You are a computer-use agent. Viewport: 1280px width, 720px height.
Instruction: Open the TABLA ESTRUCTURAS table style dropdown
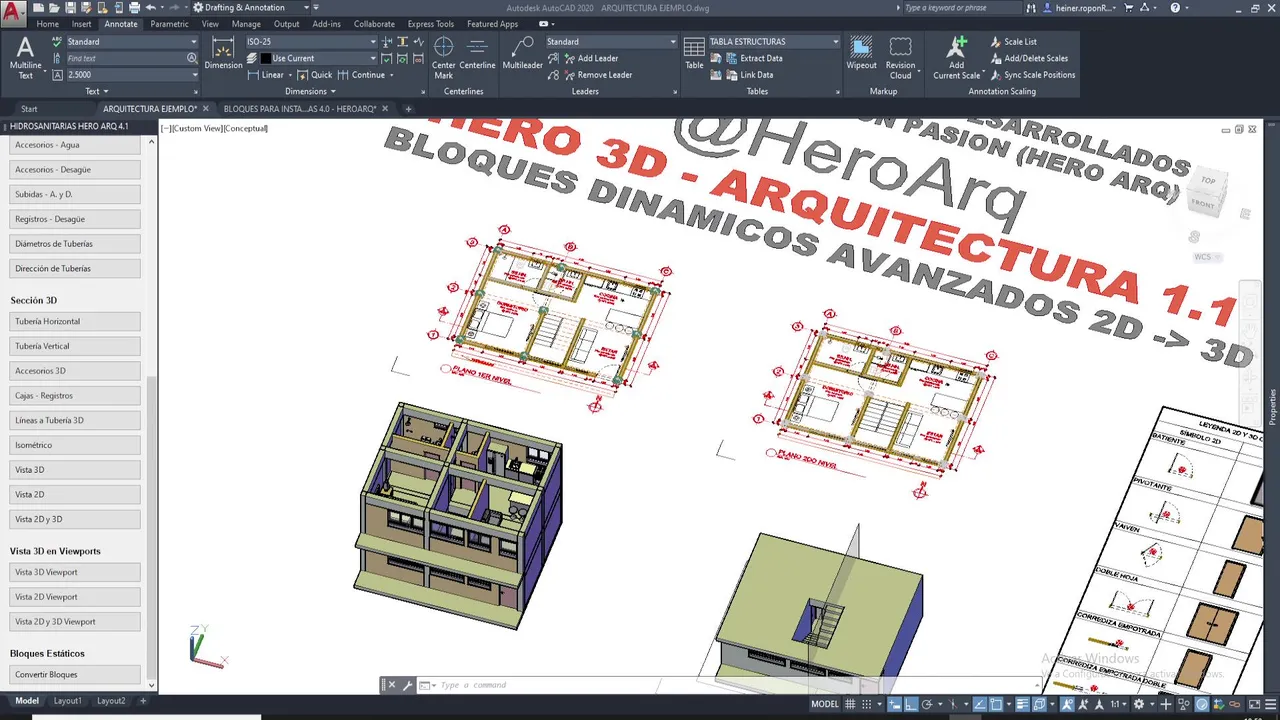(773, 42)
